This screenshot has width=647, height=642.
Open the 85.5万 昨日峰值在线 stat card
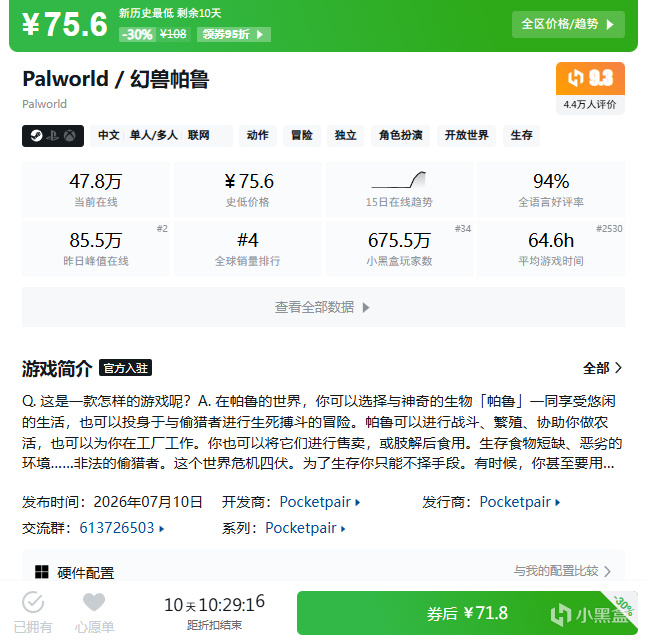[96, 248]
